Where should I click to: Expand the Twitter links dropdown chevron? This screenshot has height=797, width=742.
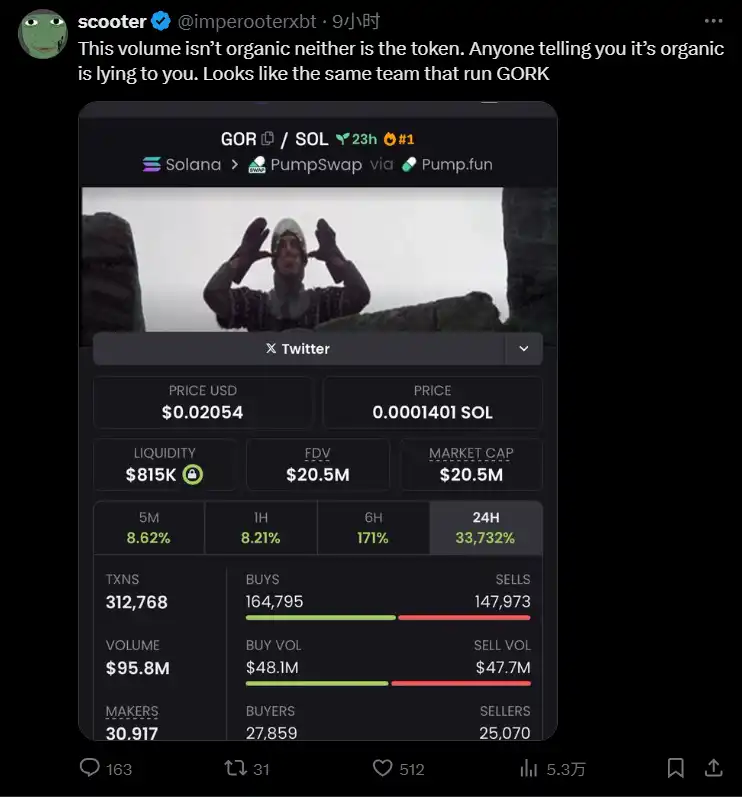pos(524,349)
